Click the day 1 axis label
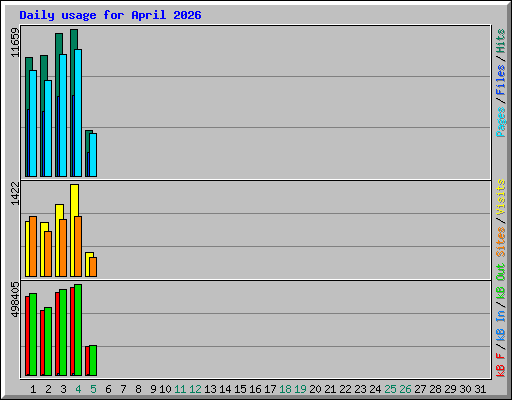This screenshot has height=400, width=512. (33, 389)
